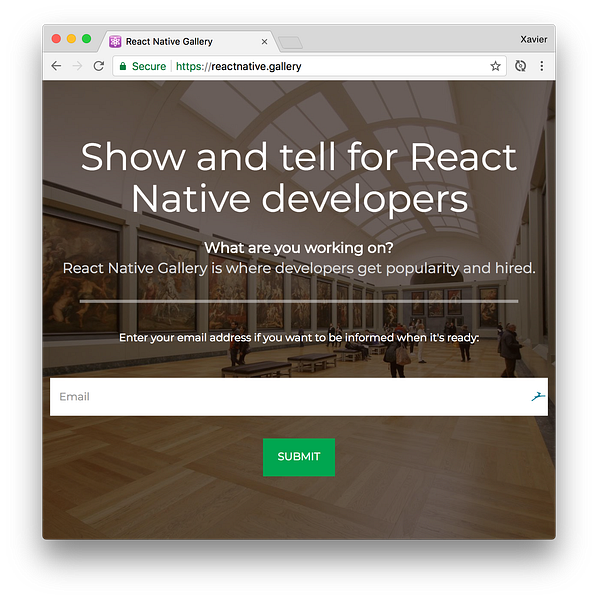Click the React Native Gallery tab favicon
598x600 pixels.
(x=115, y=41)
